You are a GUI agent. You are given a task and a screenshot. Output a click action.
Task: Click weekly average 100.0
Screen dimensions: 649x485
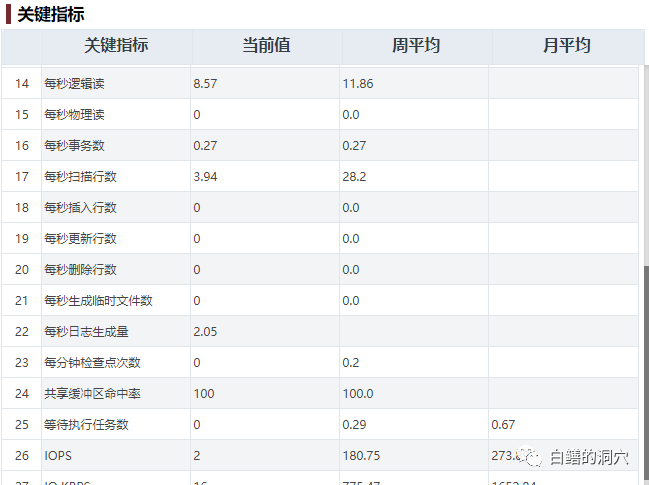pos(358,394)
